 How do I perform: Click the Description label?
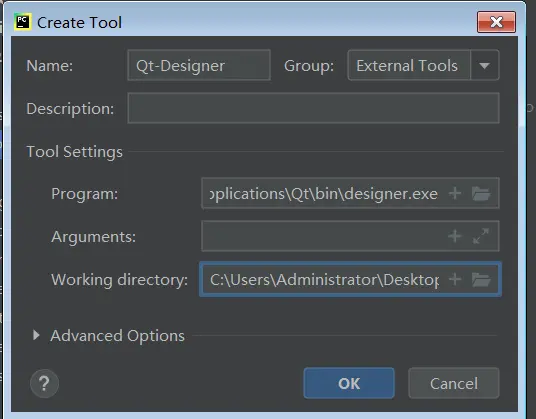pos(70,109)
